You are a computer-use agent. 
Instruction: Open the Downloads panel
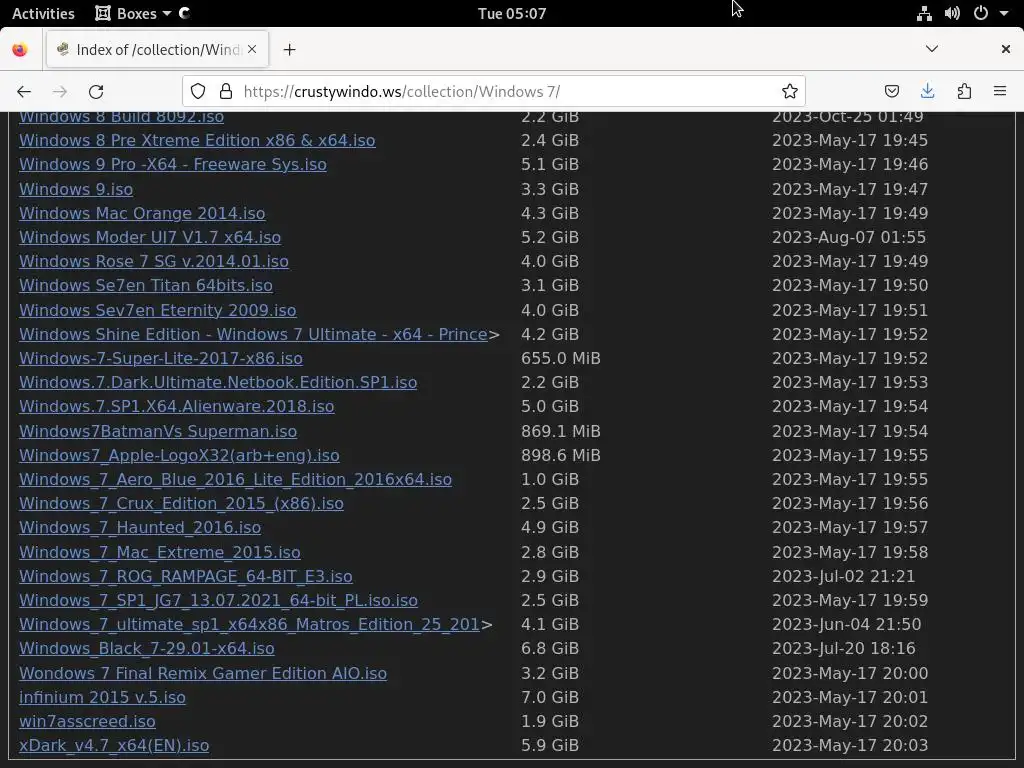927,91
